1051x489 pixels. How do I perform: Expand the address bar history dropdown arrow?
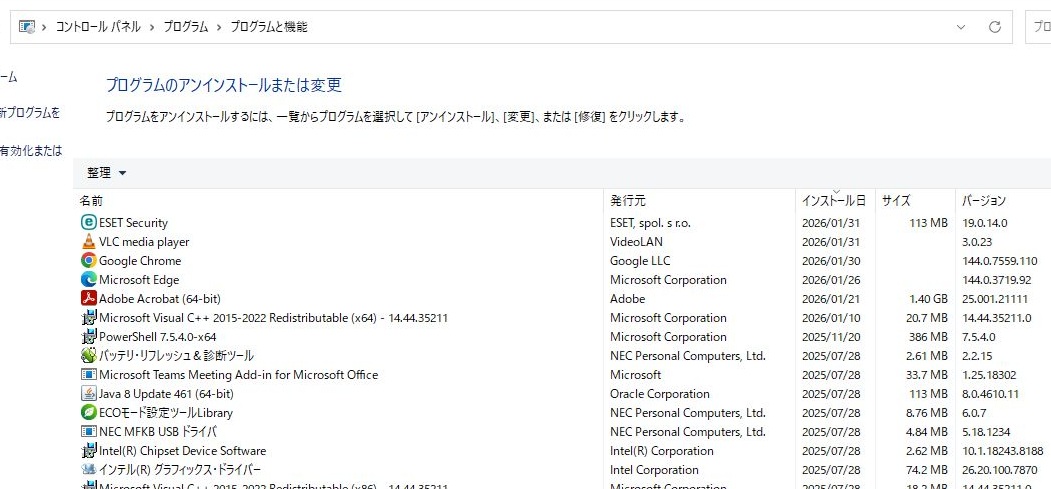pyautogui.click(x=961, y=27)
